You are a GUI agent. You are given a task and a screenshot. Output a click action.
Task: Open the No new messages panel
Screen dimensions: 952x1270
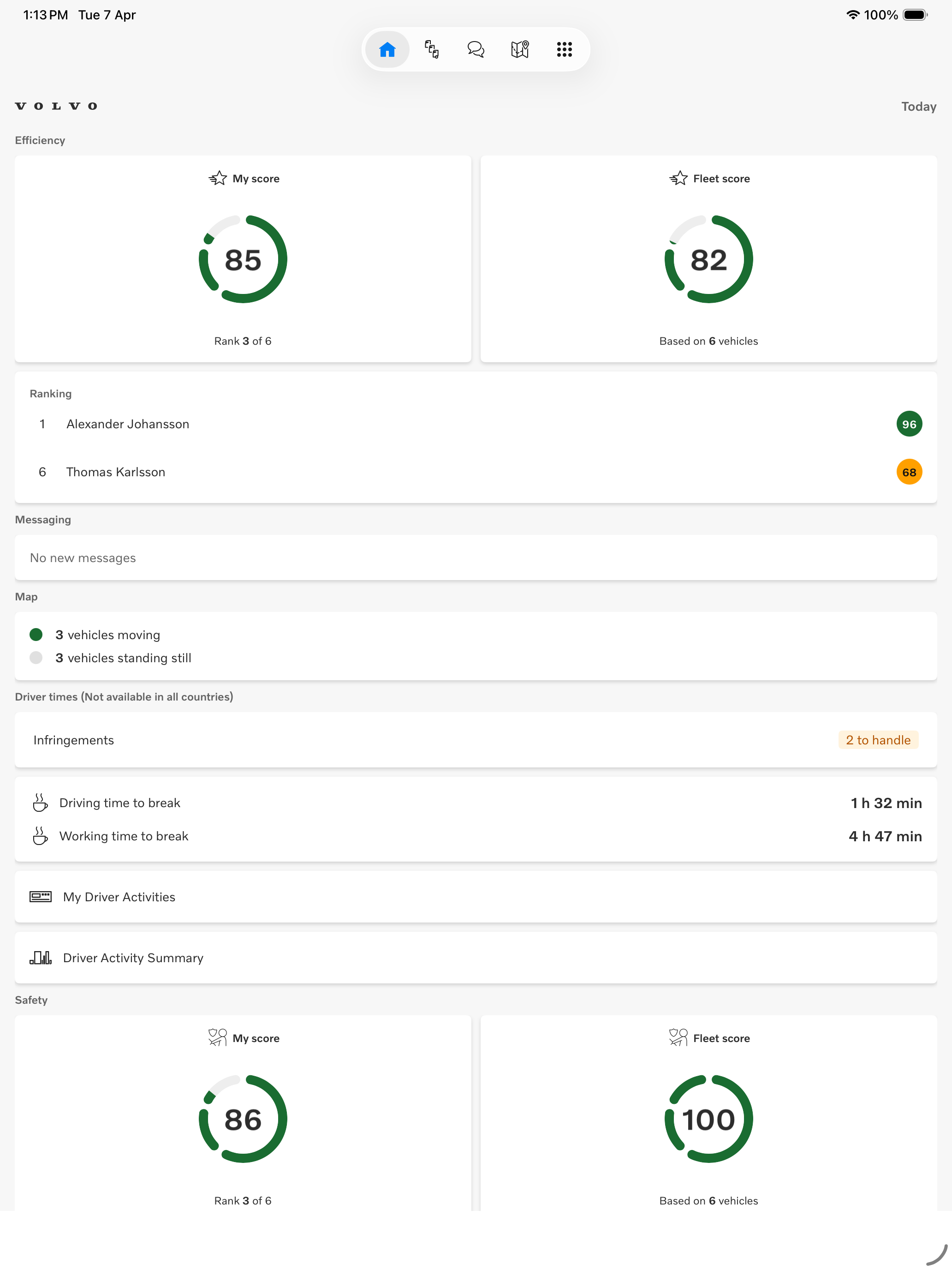point(476,558)
